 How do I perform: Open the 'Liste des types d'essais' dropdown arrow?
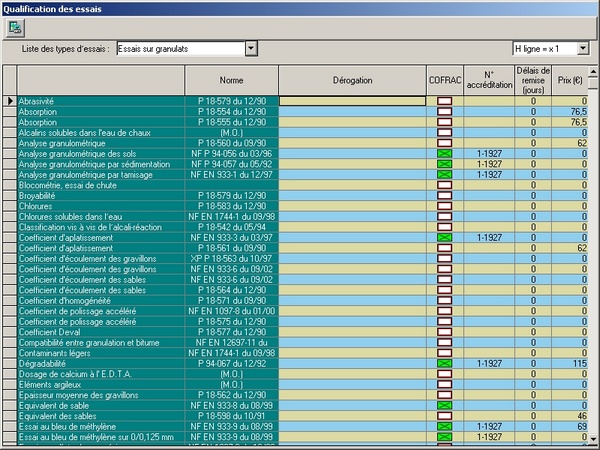[251, 48]
